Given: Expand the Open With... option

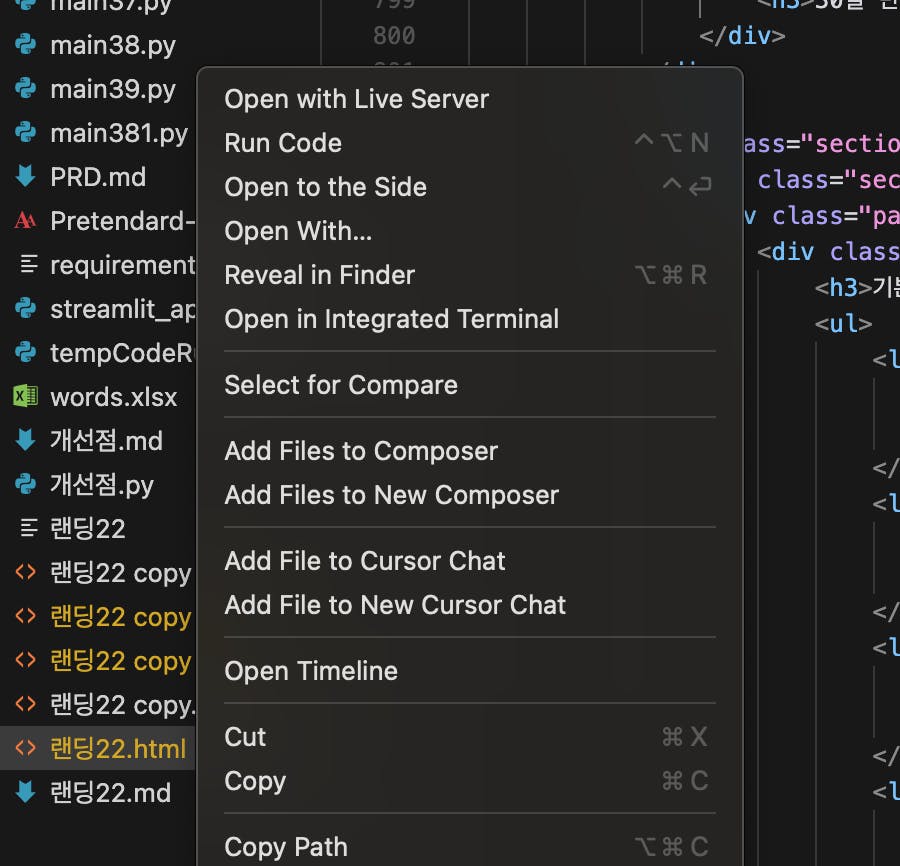Looking at the screenshot, I should (x=298, y=231).
